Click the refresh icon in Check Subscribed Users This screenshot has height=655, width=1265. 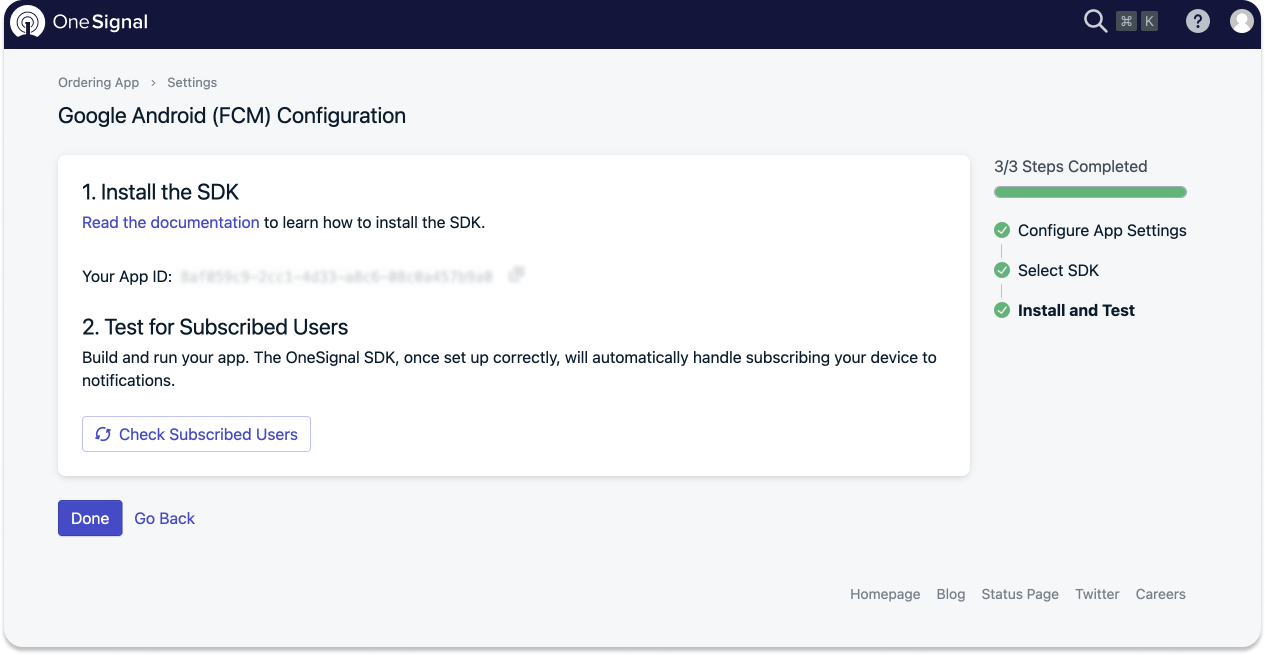click(103, 434)
